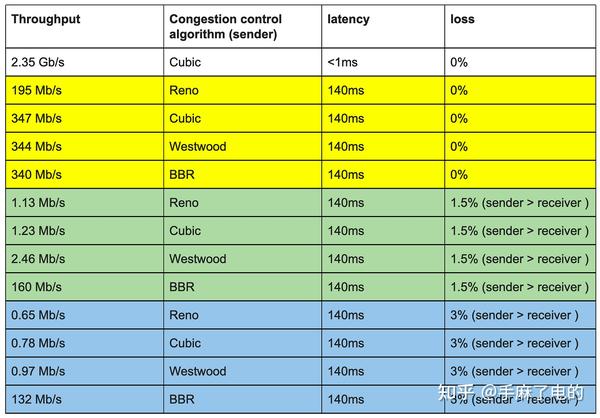The width and height of the screenshot is (600, 418).
Task: Click the Westwood cell in the 344 Mb/s row
Action: (x=198, y=146)
